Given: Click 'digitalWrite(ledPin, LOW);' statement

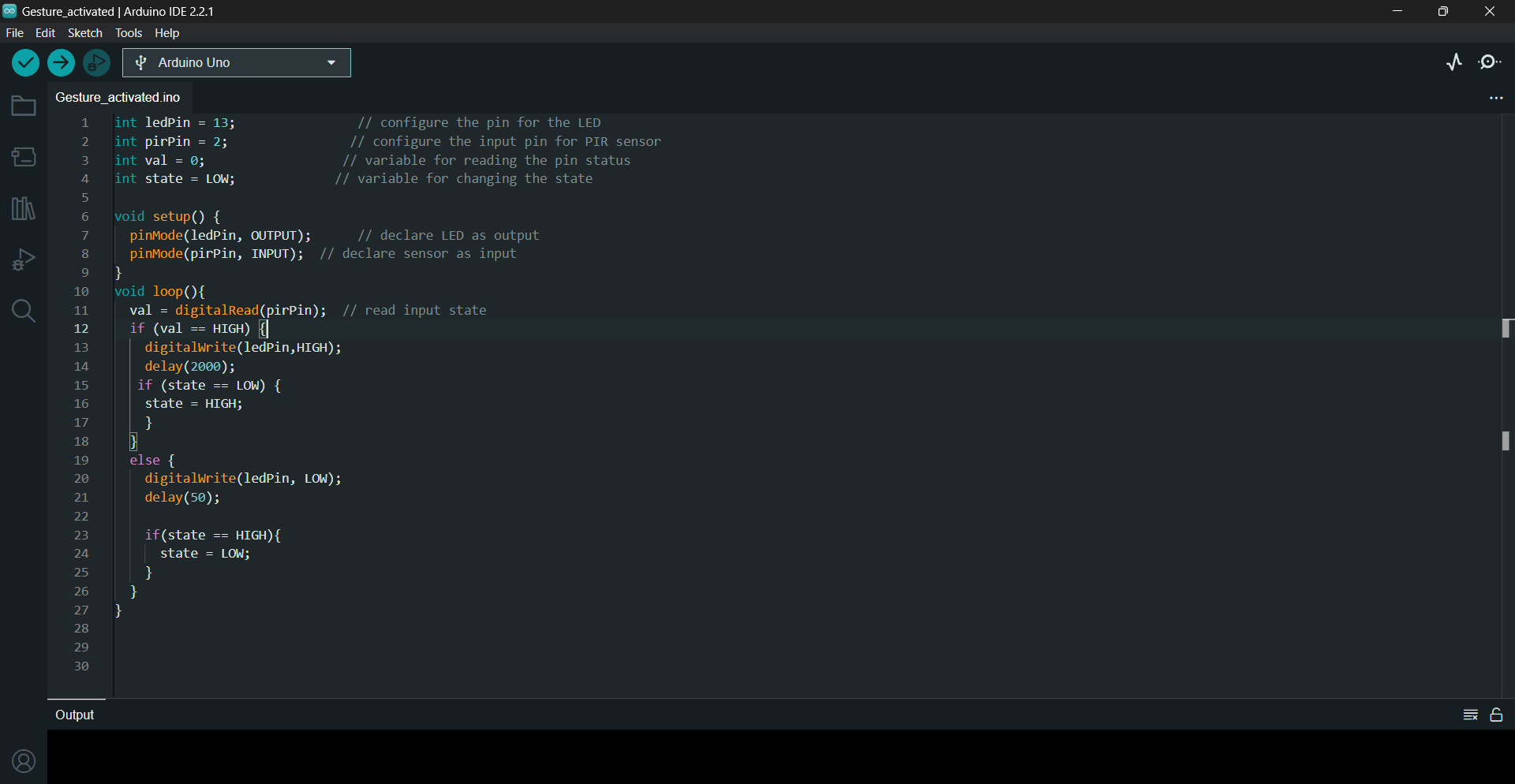Looking at the screenshot, I should pyautogui.click(x=243, y=479).
